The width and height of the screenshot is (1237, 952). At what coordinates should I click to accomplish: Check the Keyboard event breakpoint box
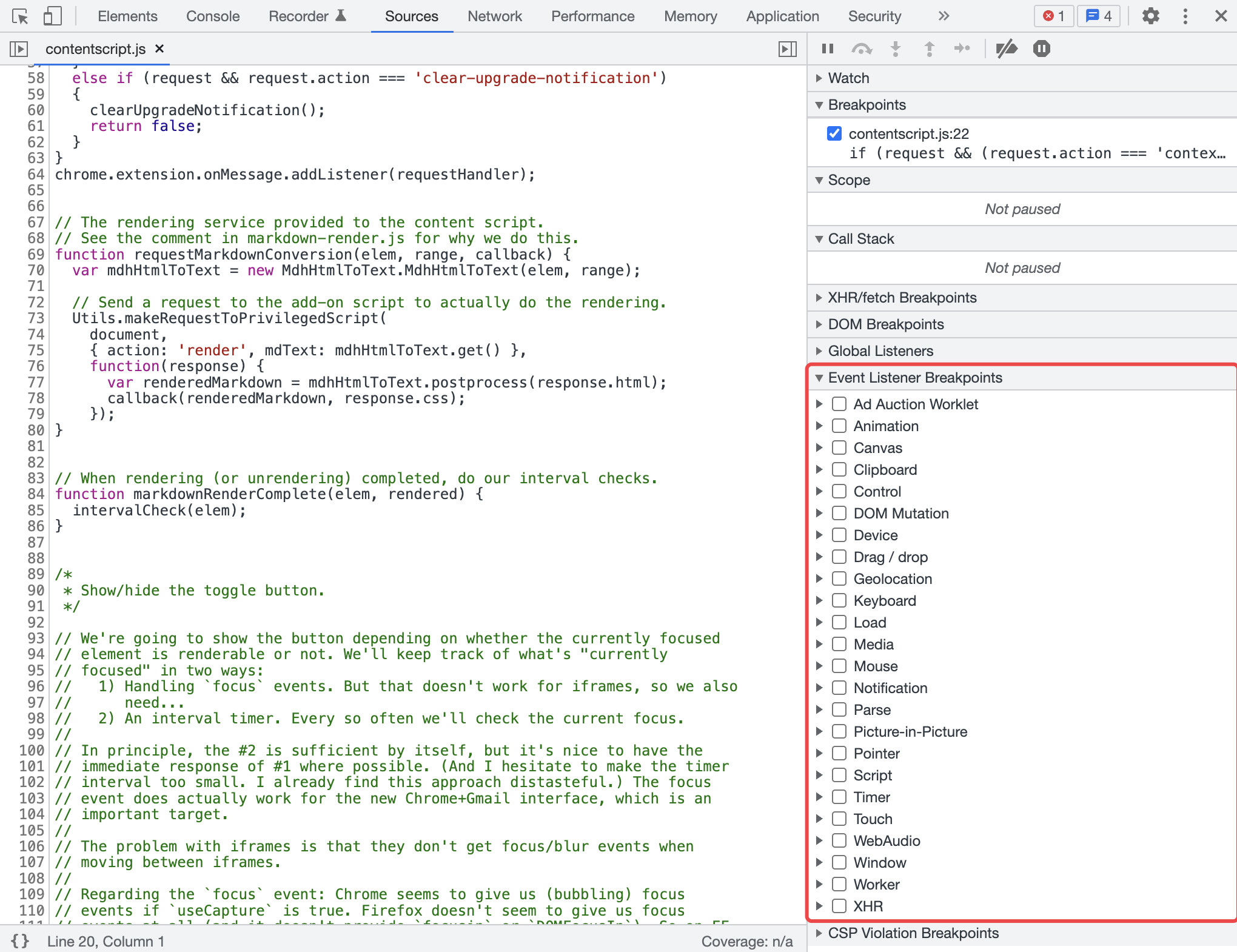pos(839,600)
